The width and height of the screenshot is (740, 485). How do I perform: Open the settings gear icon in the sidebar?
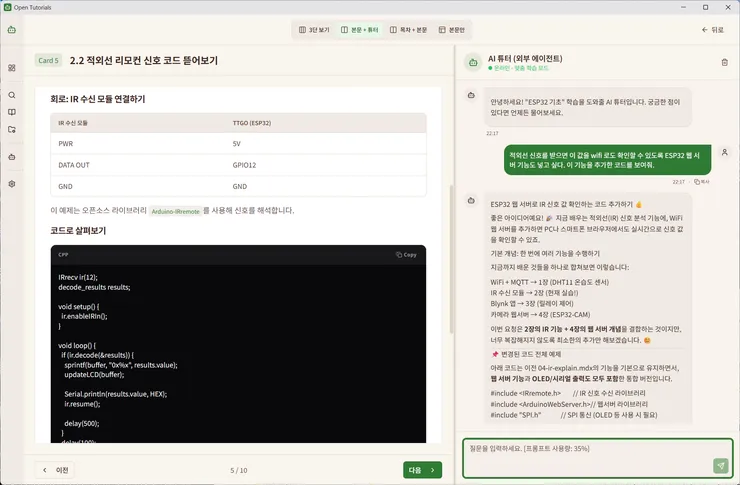coord(12,184)
